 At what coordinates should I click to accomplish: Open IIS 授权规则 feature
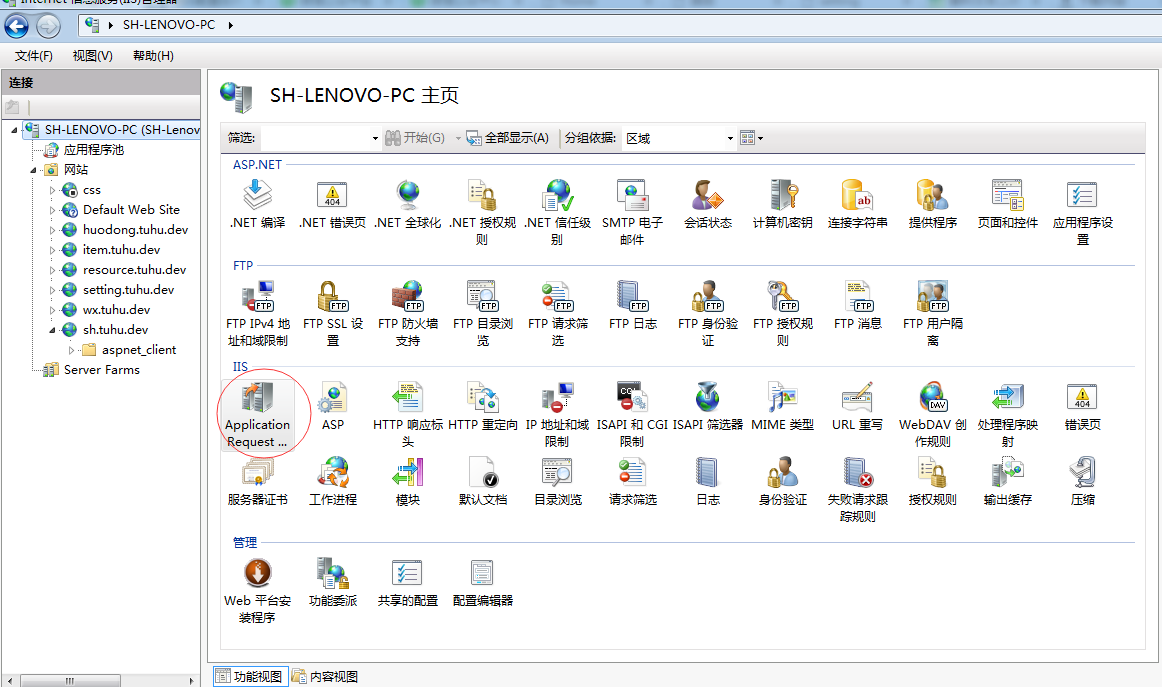[x=932, y=482]
